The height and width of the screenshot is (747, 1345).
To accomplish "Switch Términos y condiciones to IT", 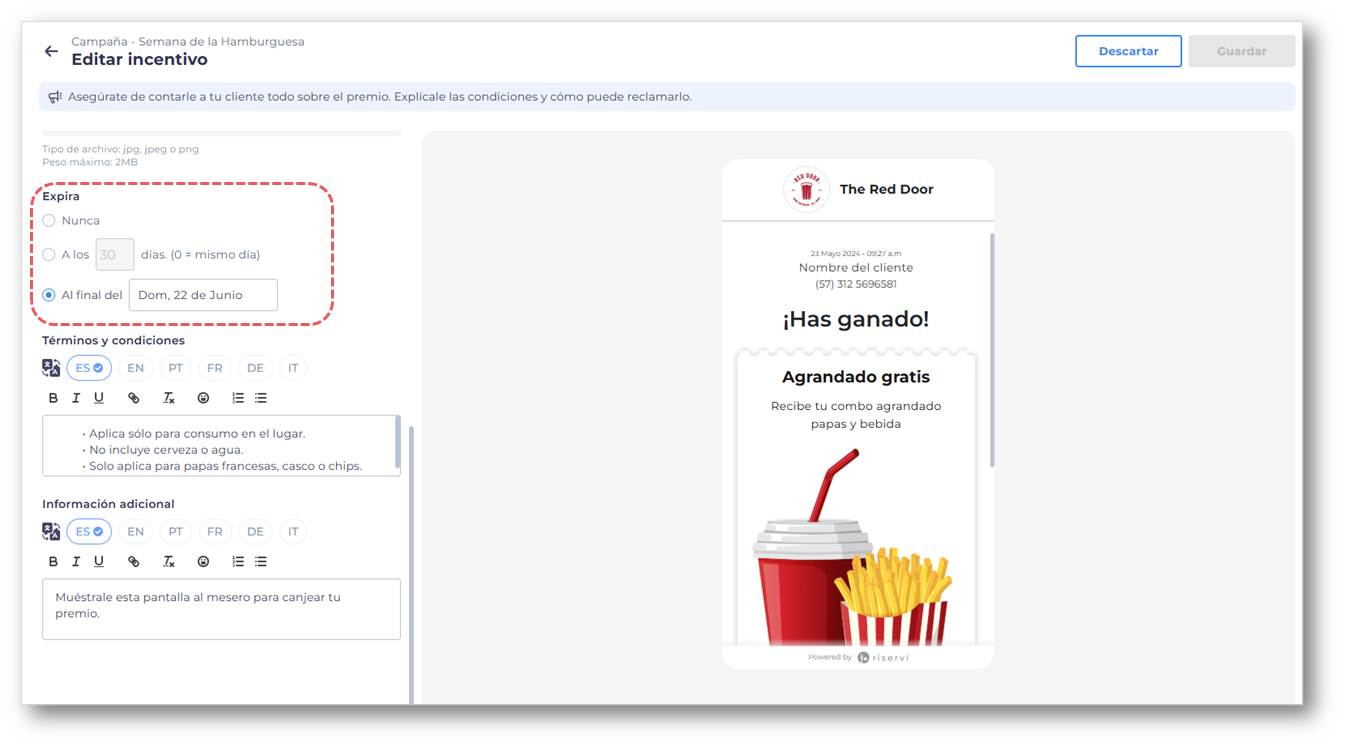I will (293, 368).
